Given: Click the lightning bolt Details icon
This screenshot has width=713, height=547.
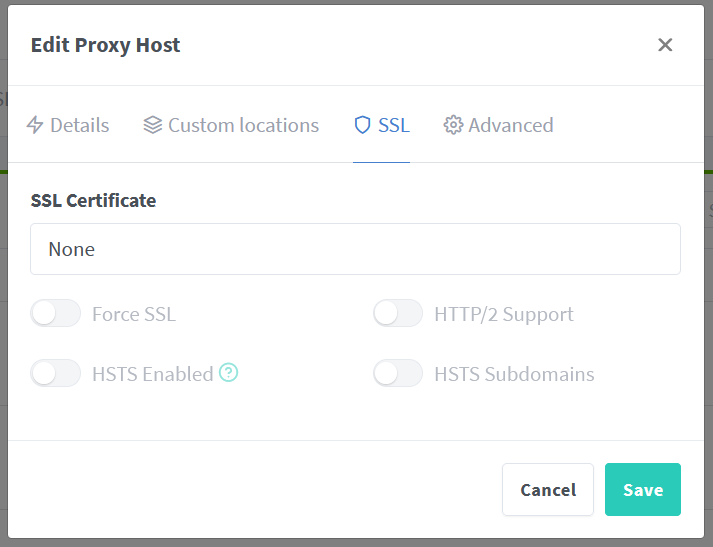Looking at the screenshot, I should tap(35, 125).
